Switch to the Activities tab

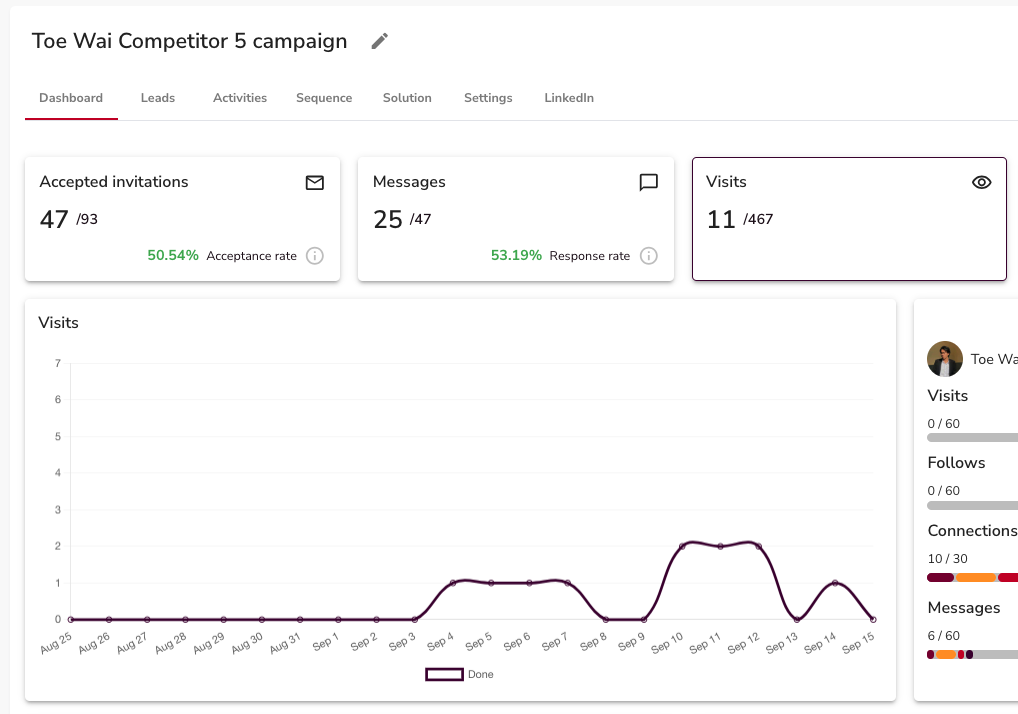[240, 98]
